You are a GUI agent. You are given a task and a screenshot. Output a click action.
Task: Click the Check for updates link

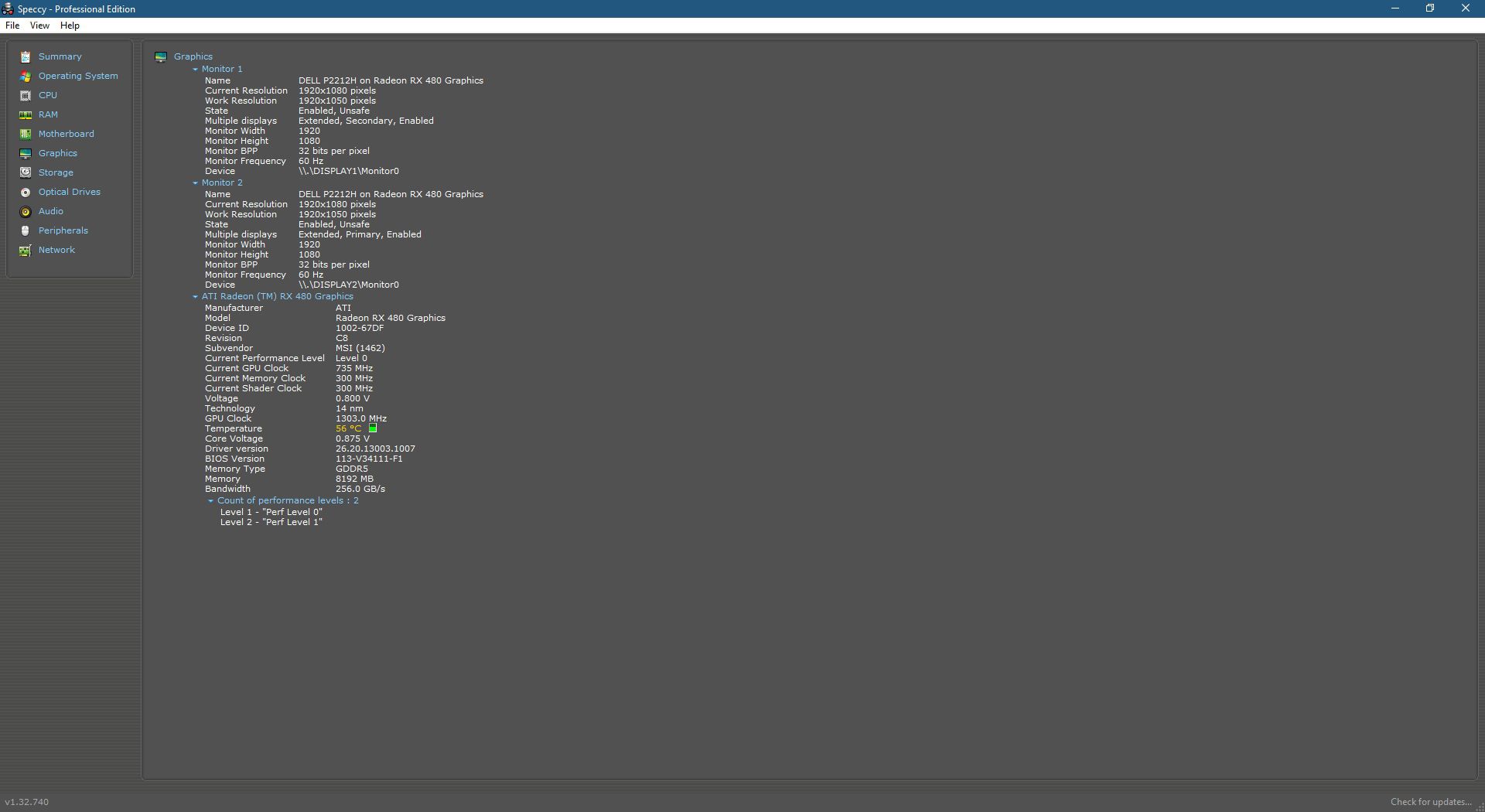1430,802
